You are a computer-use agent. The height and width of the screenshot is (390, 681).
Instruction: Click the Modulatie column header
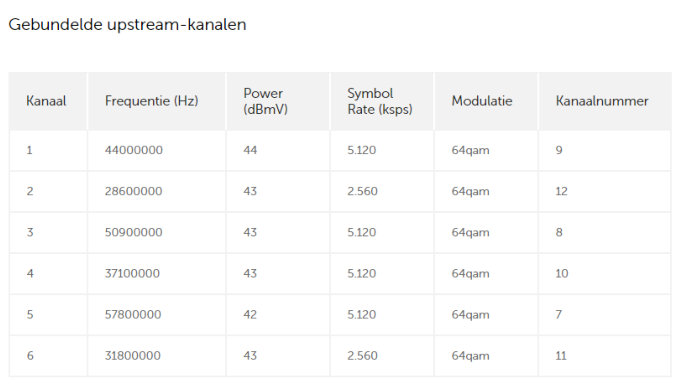tap(482, 101)
